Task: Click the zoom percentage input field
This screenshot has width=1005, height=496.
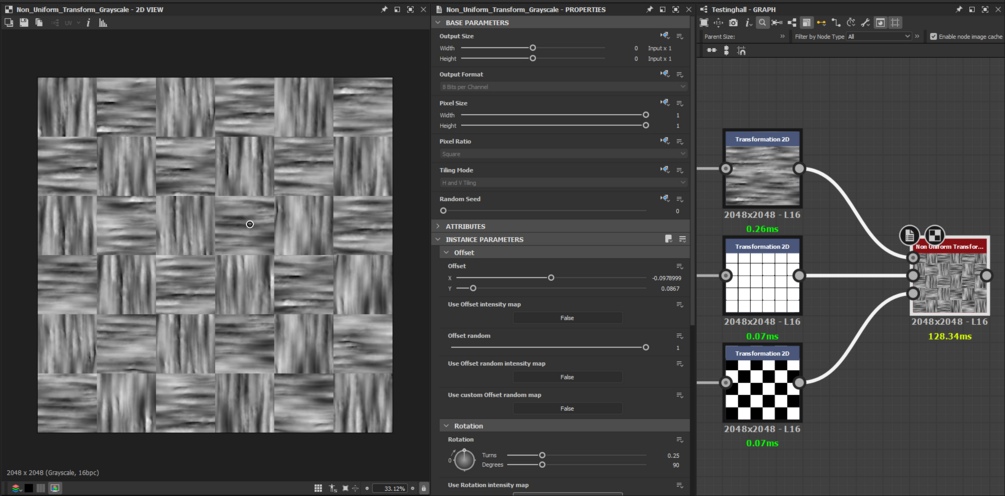Action: coord(389,488)
